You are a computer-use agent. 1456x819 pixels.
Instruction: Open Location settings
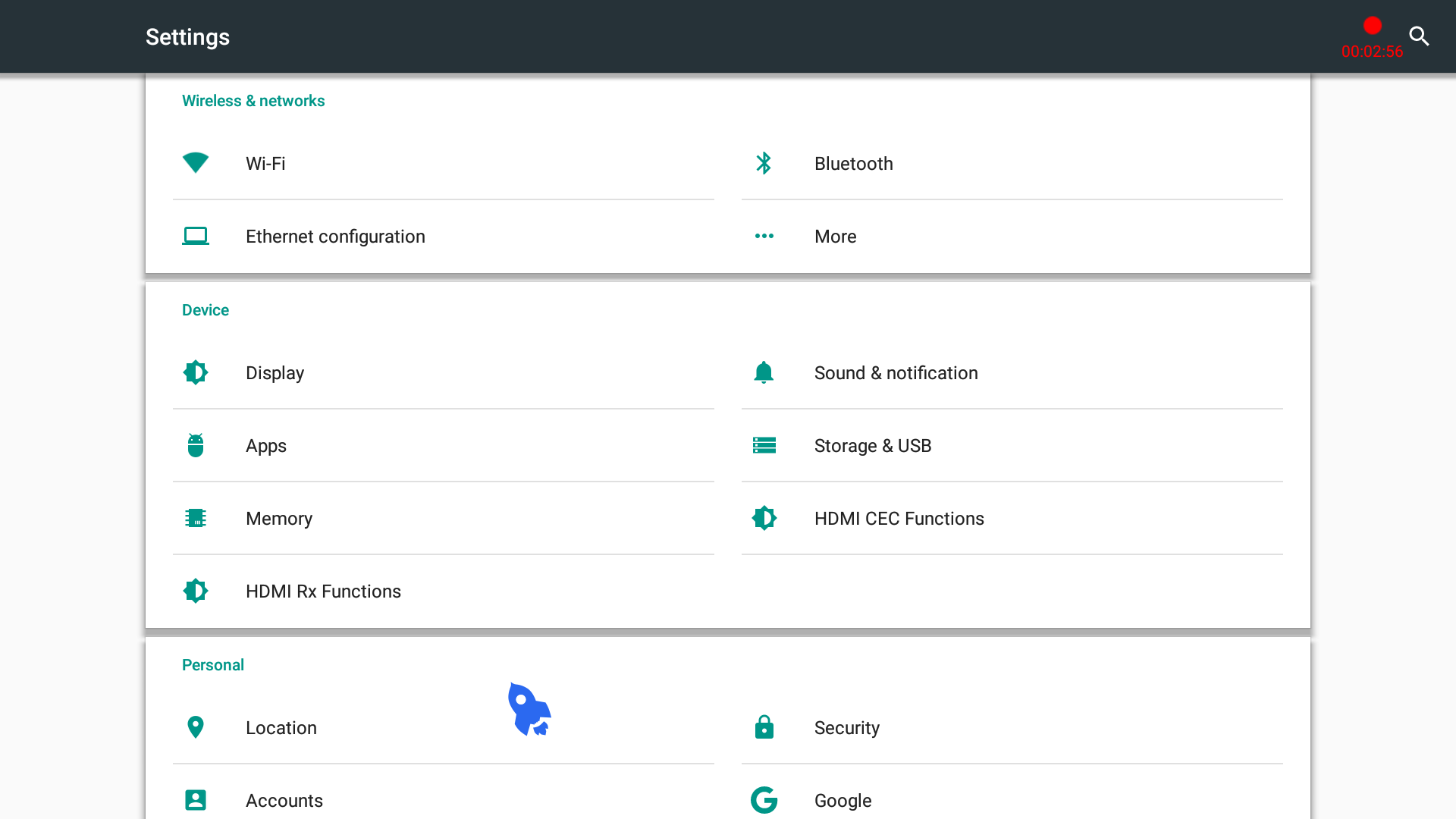pyautogui.click(x=281, y=728)
